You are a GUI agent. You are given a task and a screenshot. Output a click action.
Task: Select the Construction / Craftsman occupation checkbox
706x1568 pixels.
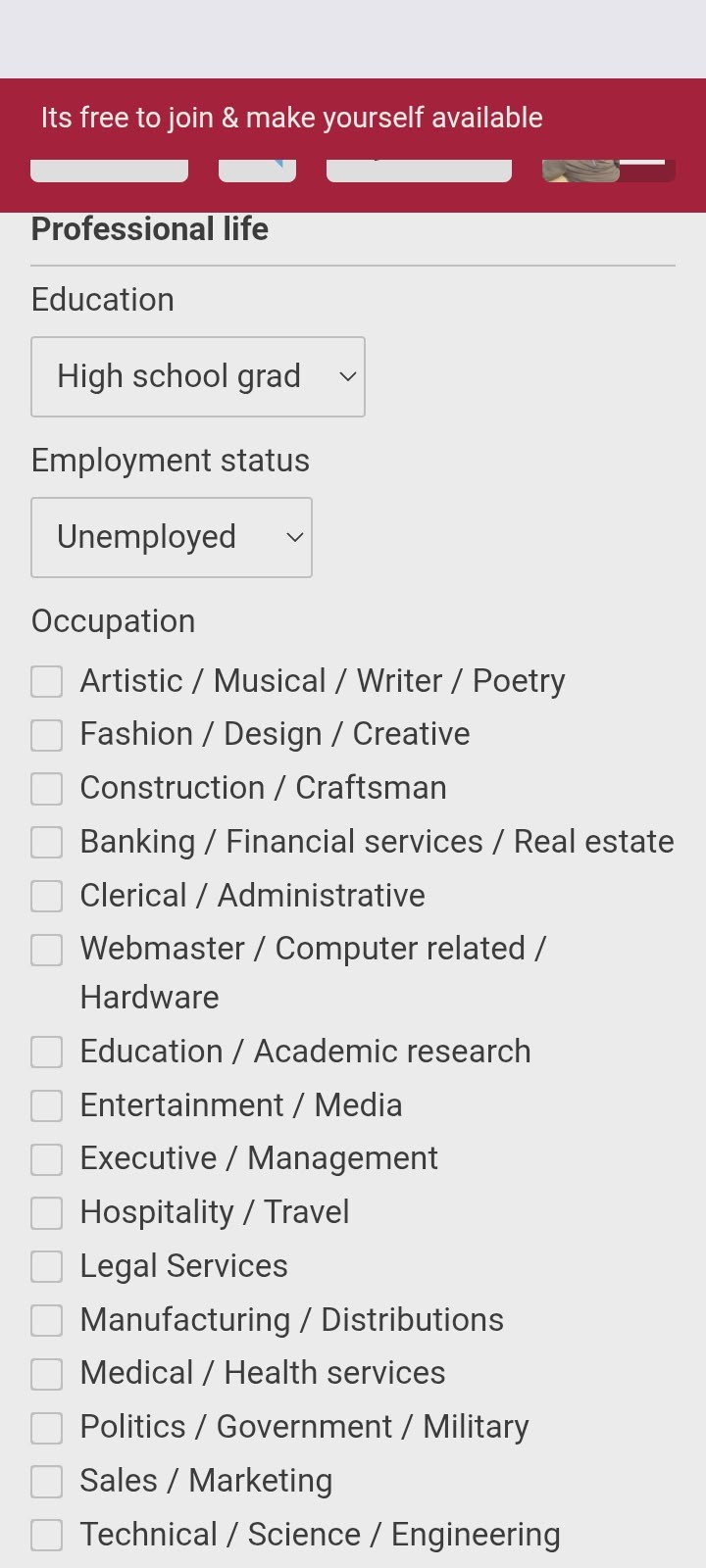[x=47, y=789]
